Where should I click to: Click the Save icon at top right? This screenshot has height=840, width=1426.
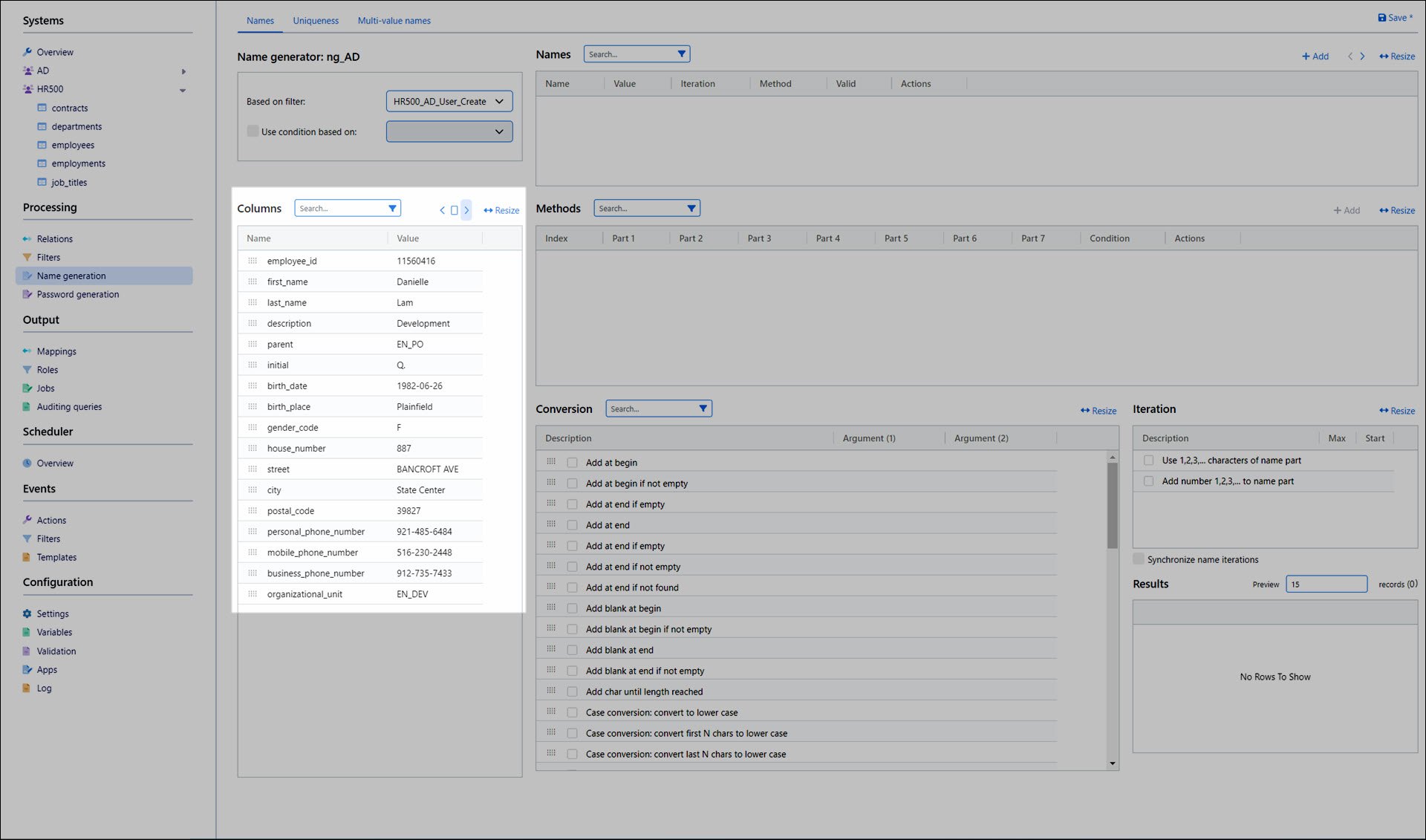pos(1381,18)
